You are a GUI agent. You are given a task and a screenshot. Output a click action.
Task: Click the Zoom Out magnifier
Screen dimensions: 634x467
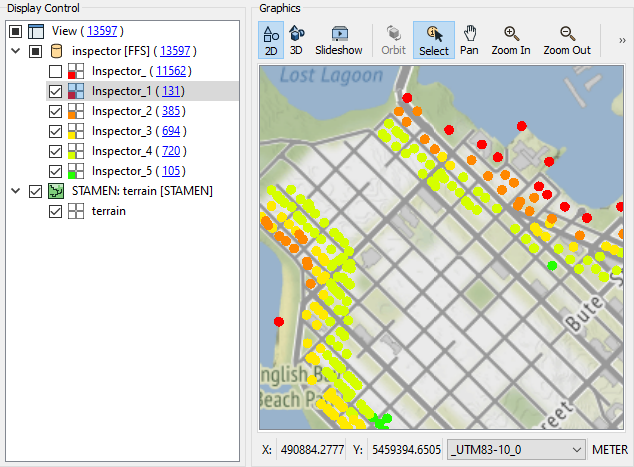tap(567, 40)
